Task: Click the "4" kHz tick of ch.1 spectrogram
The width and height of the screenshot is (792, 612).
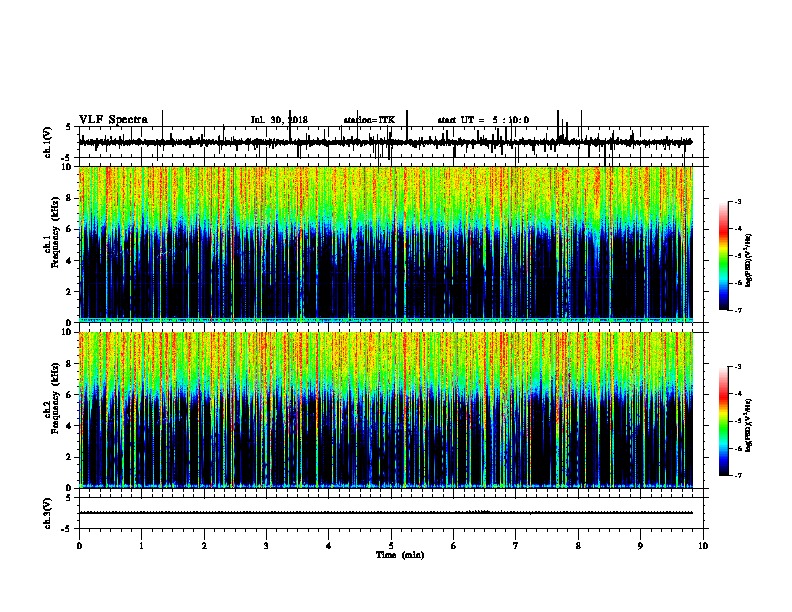Action: (68, 261)
